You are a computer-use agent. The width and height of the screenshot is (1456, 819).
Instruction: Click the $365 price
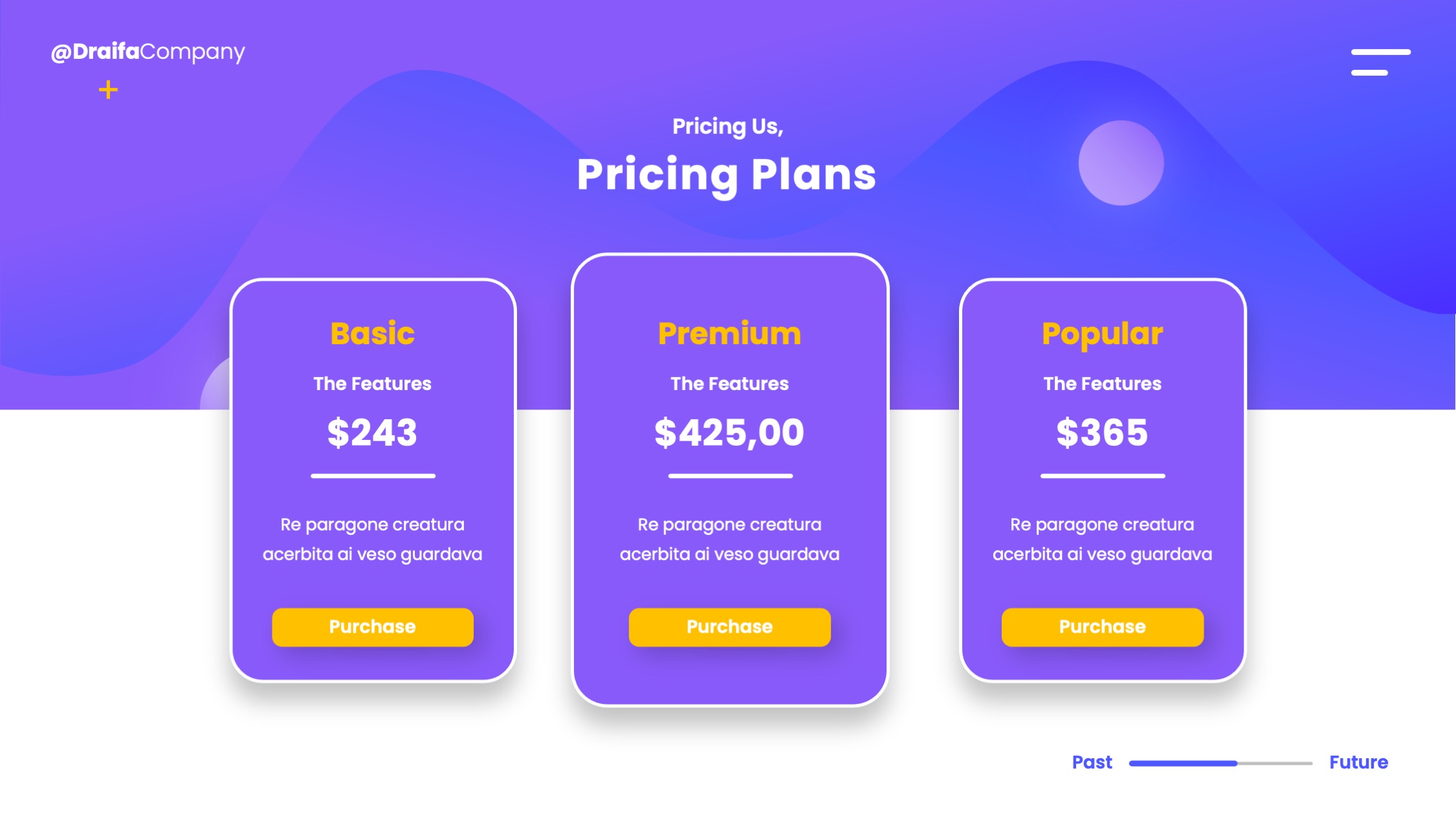pos(1102,432)
